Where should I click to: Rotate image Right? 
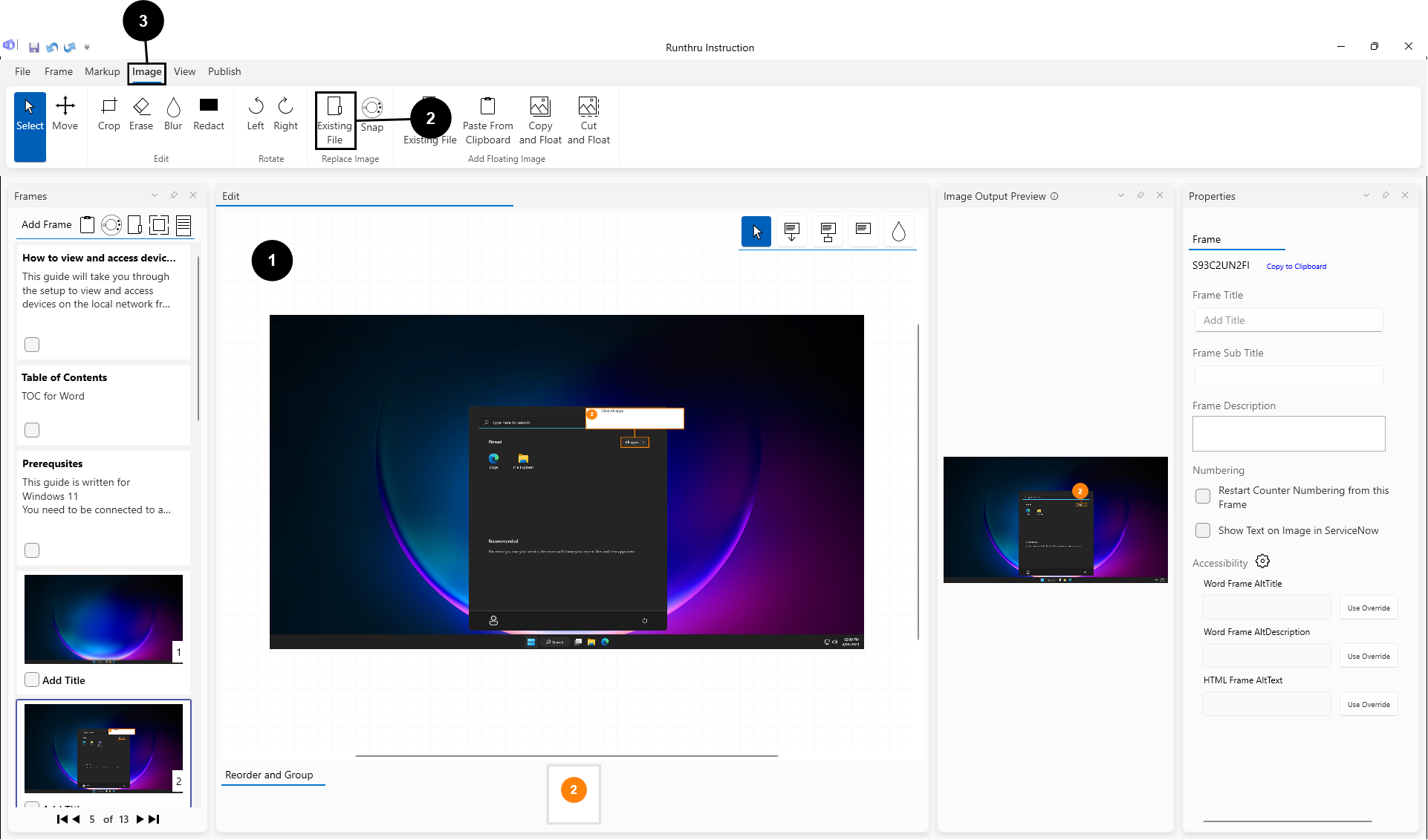pyautogui.click(x=285, y=114)
